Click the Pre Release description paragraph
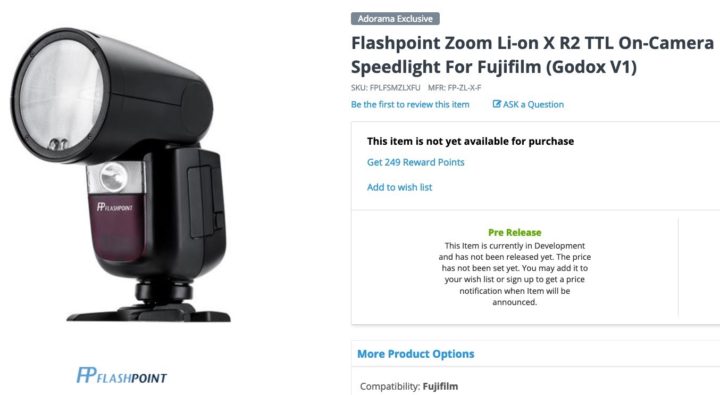The image size is (720, 395). [x=514, y=274]
